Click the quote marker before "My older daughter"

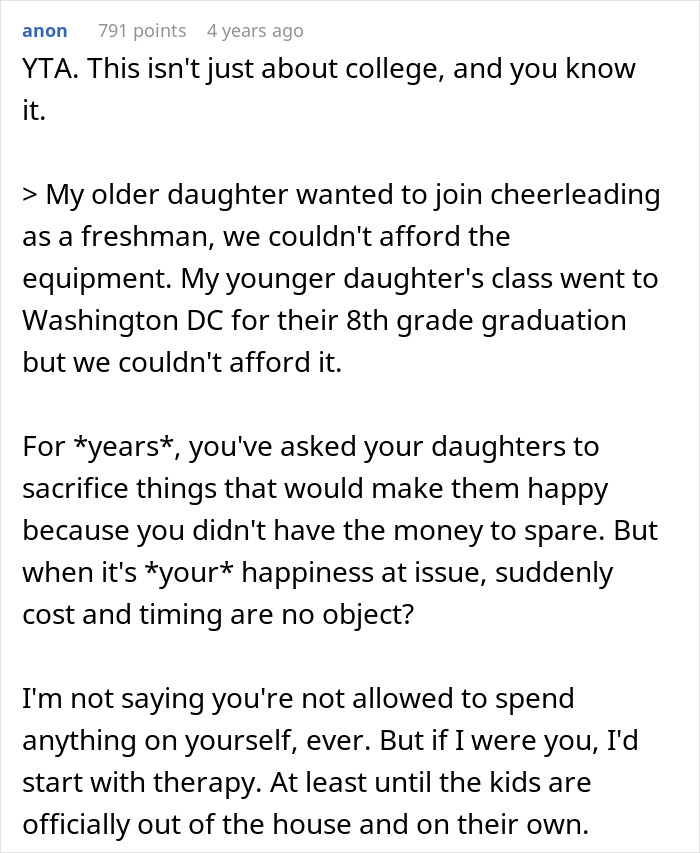(30, 195)
